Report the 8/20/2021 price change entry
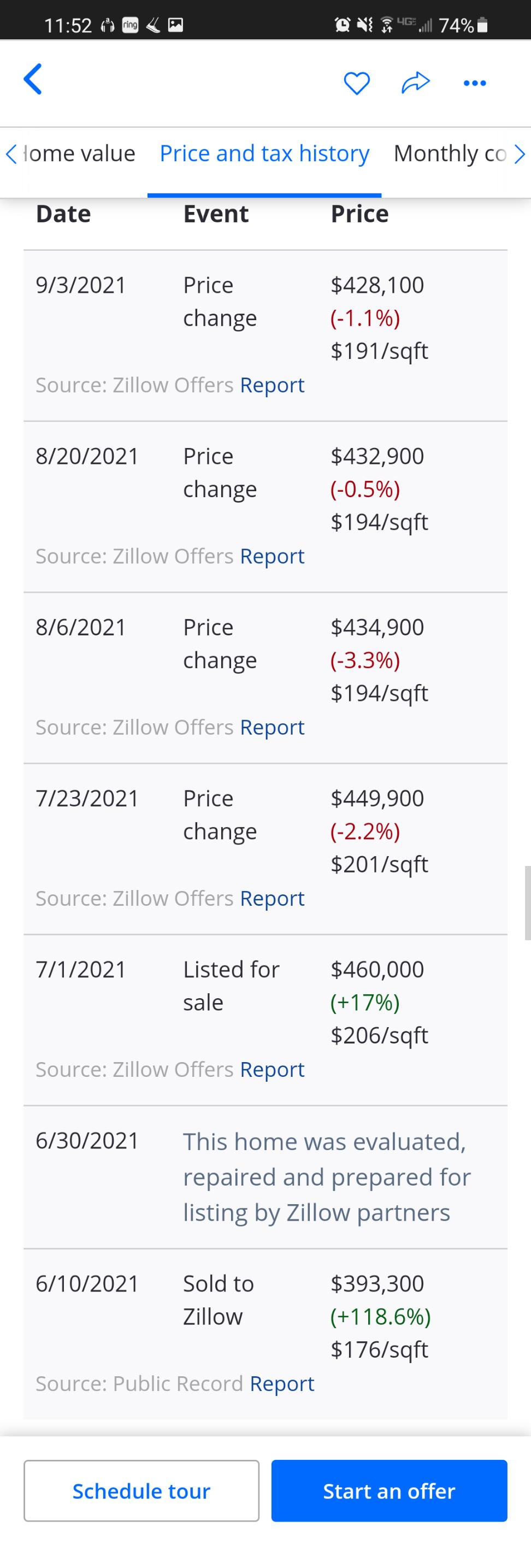Viewport: 531px width, 1568px height. click(x=272, y=556)
